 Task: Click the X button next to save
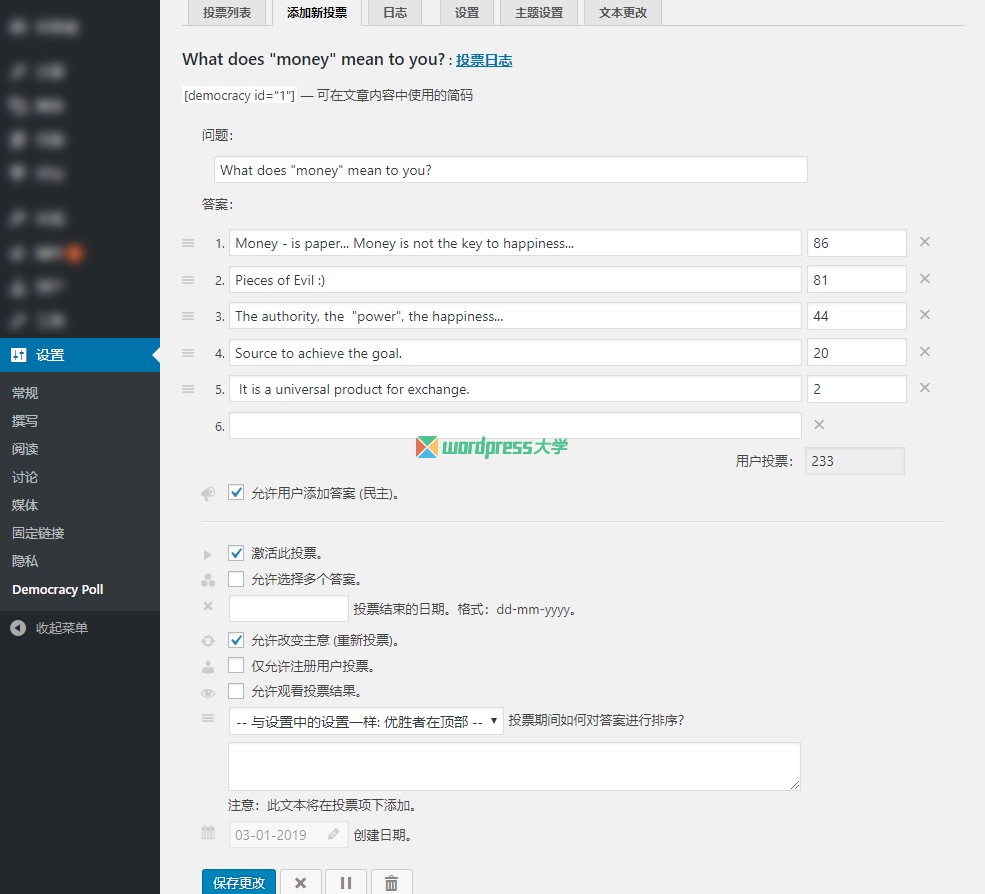click(301, 883)
